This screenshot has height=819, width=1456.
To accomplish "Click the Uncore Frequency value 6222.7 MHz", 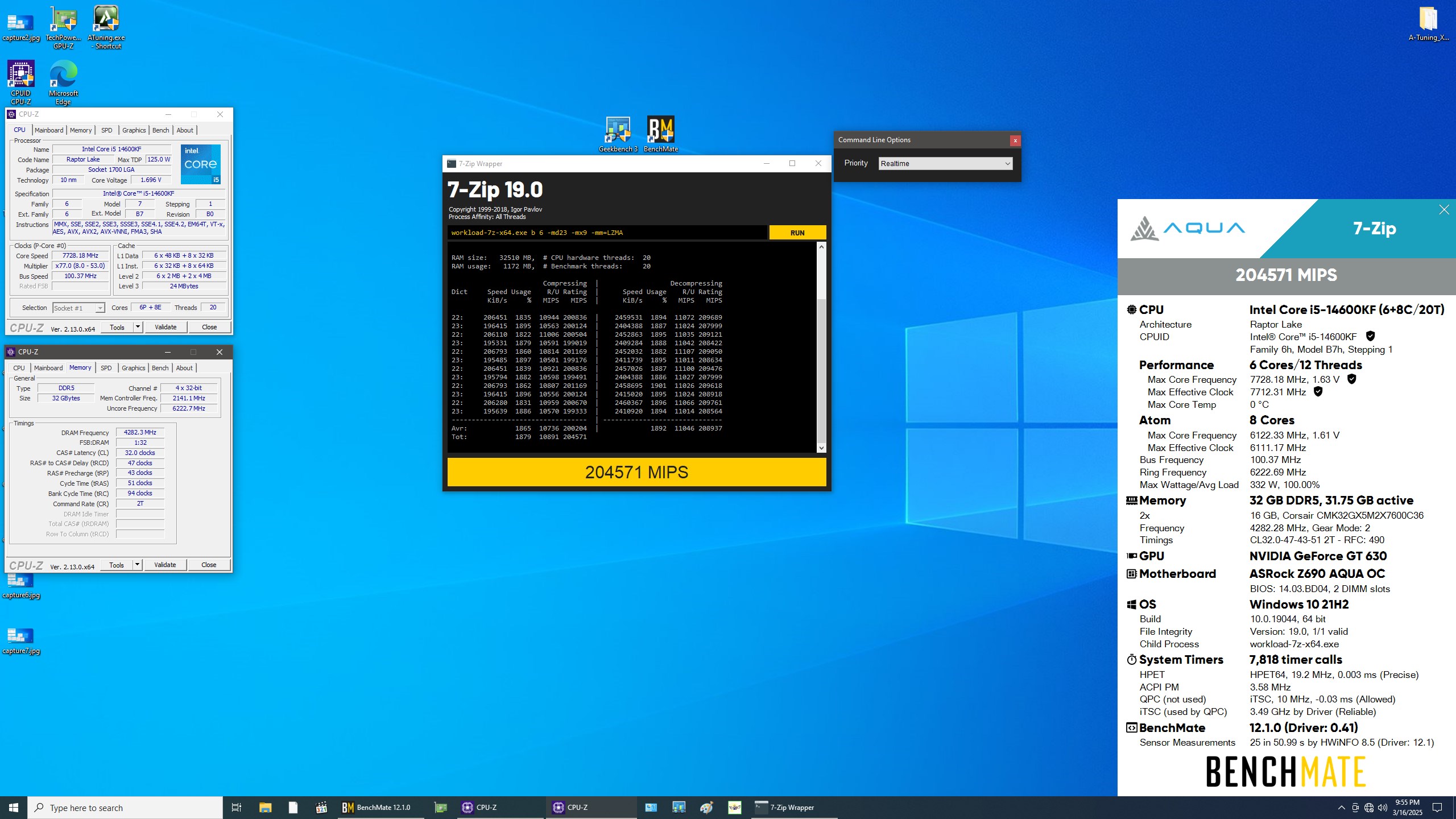I will click(x=188, y=408).
